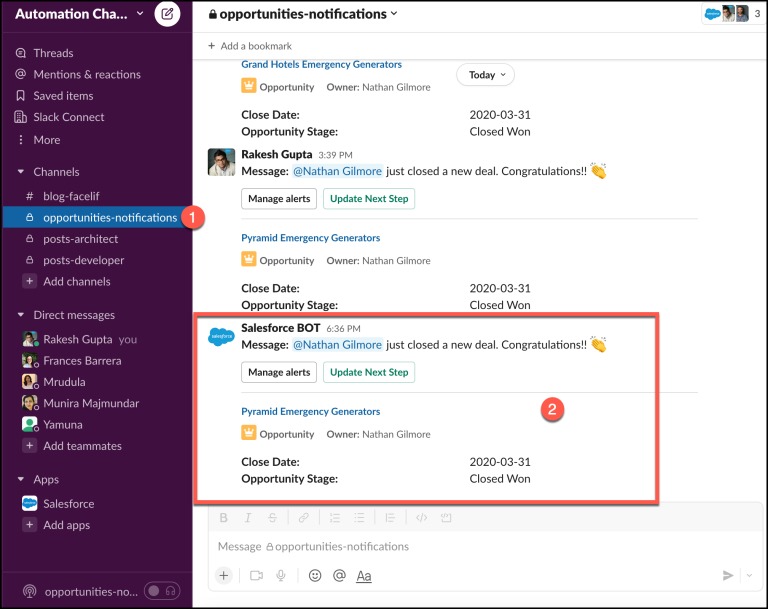The height and width of the screenshot is (609, 768).
Task: Click the code block icon
Action: 446,517
